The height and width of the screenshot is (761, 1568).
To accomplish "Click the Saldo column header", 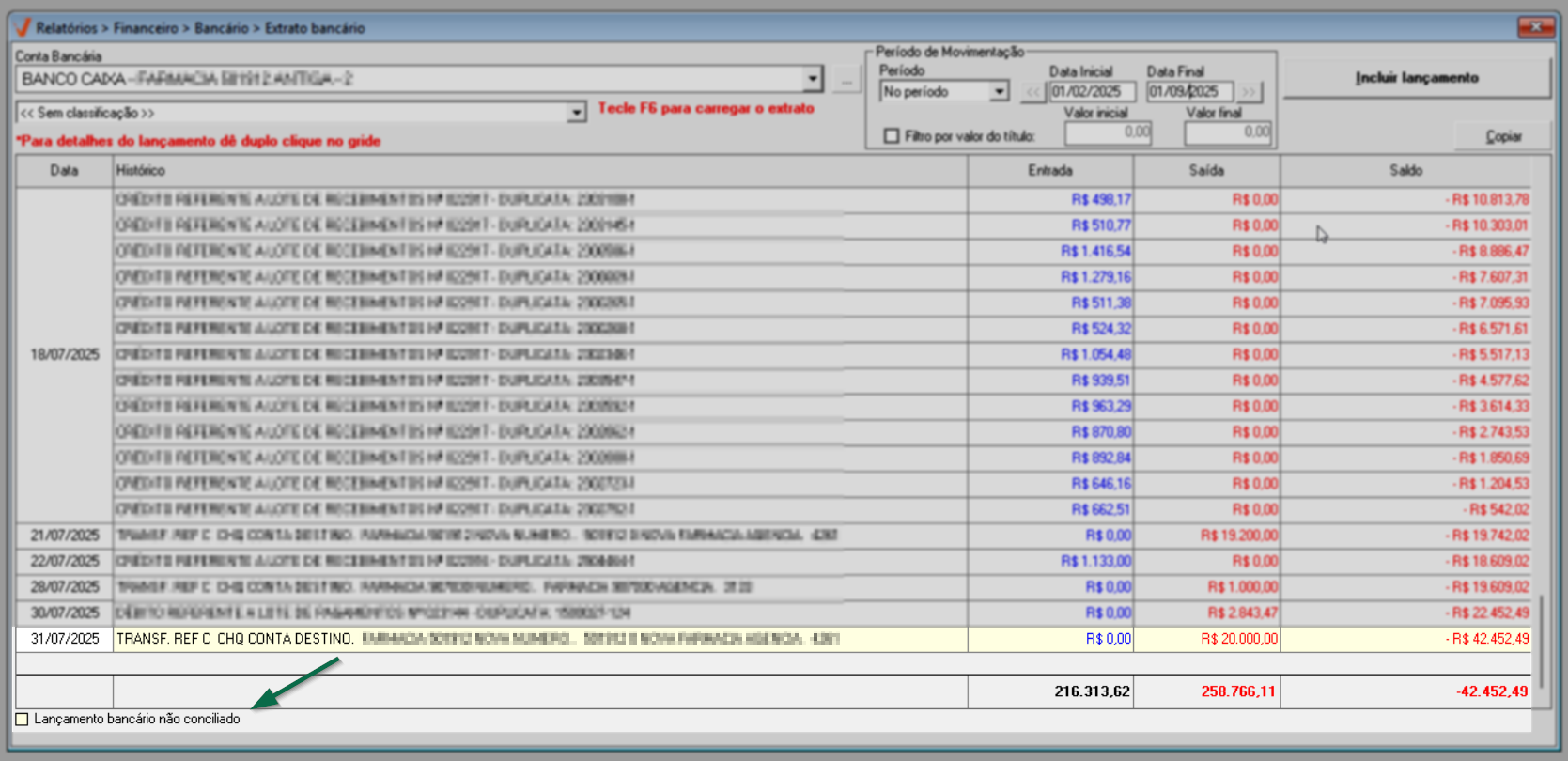I will pyautogui.click(x=1405, y=171).
